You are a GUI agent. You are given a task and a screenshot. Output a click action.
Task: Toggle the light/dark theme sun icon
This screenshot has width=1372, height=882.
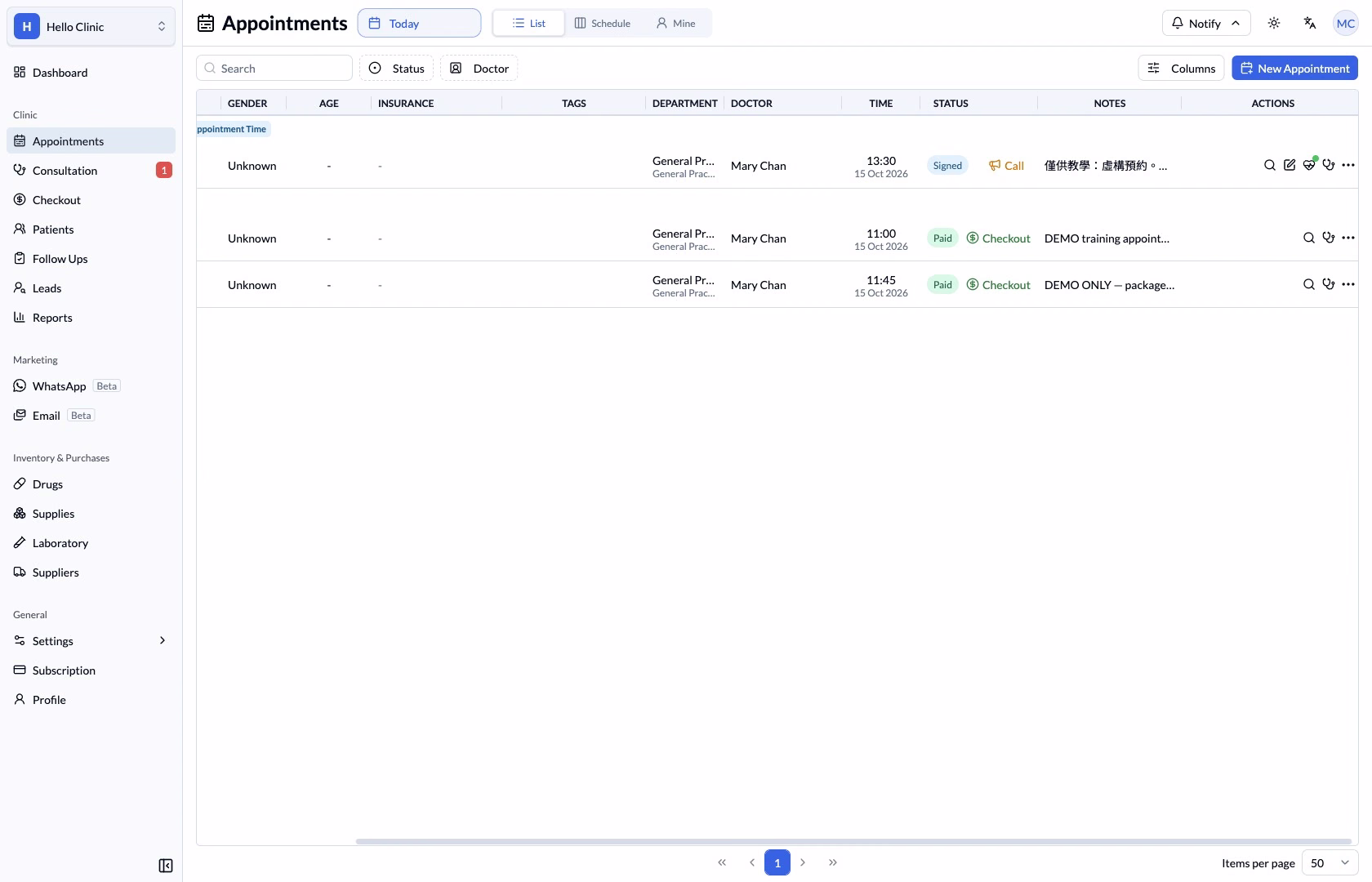1274,23
